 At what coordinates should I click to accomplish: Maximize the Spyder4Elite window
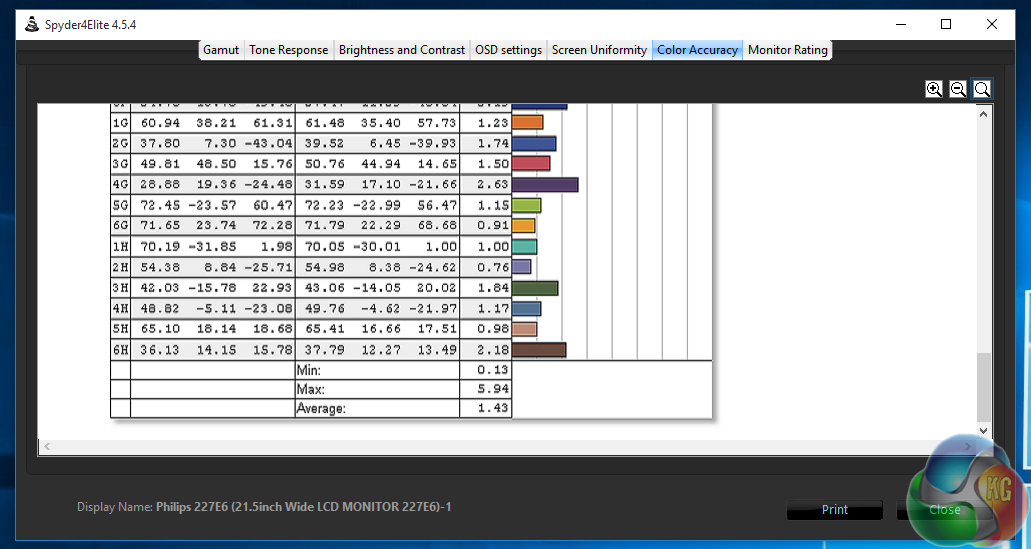[x=946, y=24]
